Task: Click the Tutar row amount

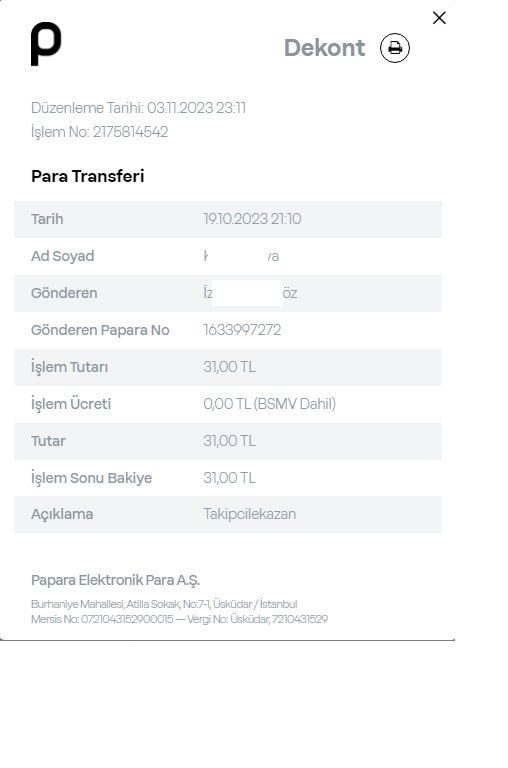Action: tap(229, 441)
